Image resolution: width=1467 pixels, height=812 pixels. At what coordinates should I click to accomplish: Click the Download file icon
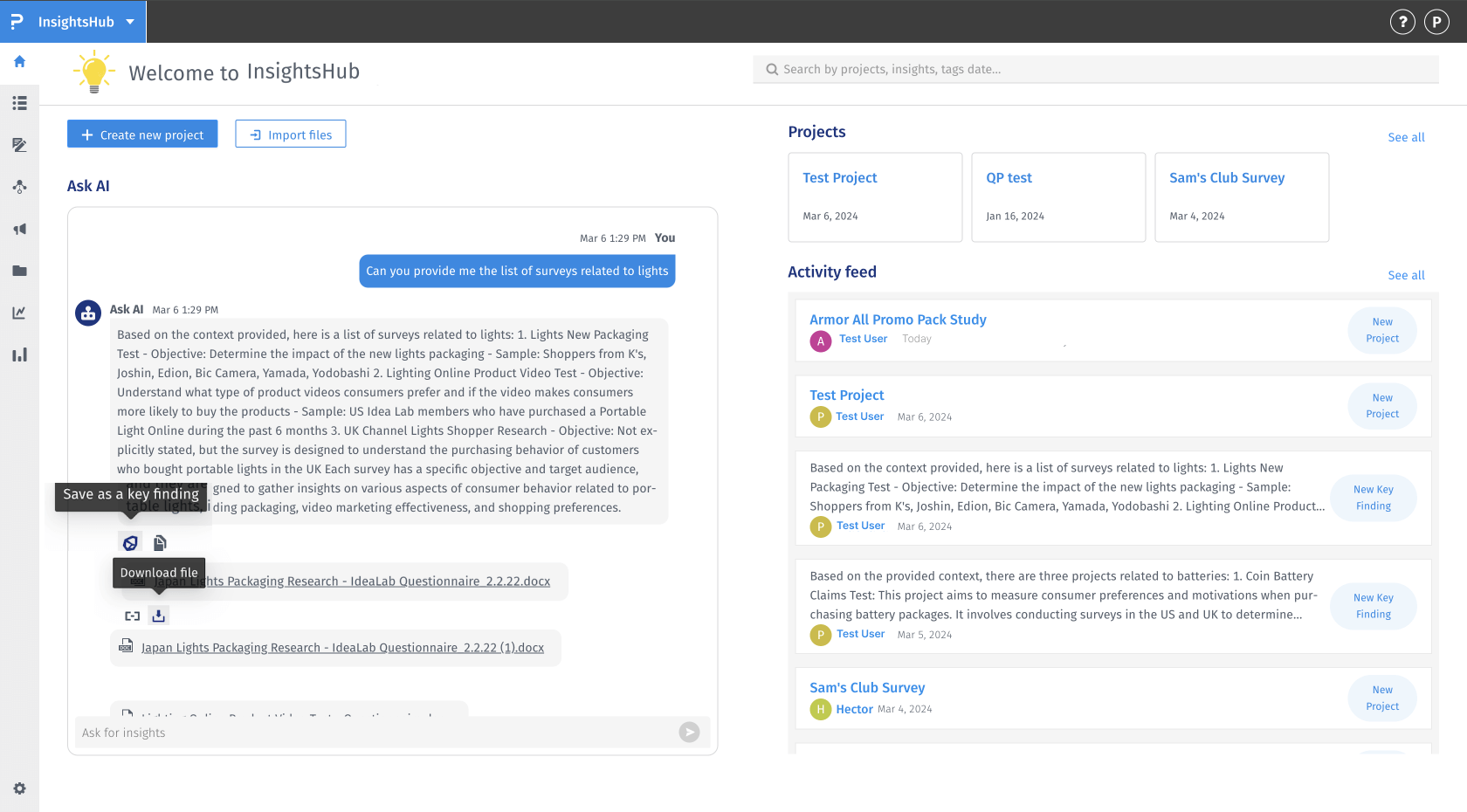pyautogui.click(x=158, y=616)
